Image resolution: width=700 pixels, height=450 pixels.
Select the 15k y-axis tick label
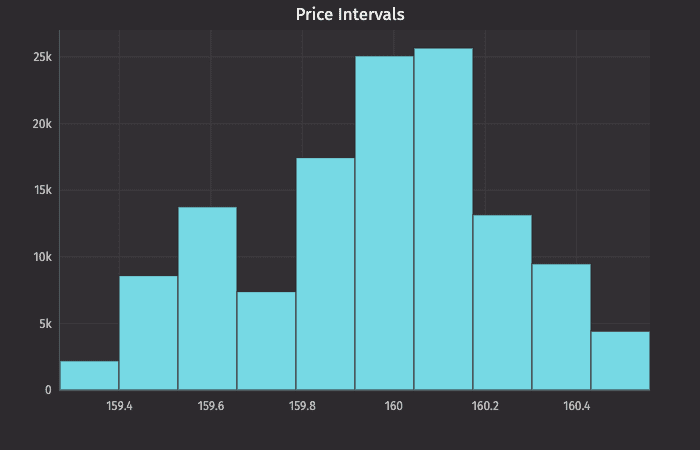pos(42,190)
